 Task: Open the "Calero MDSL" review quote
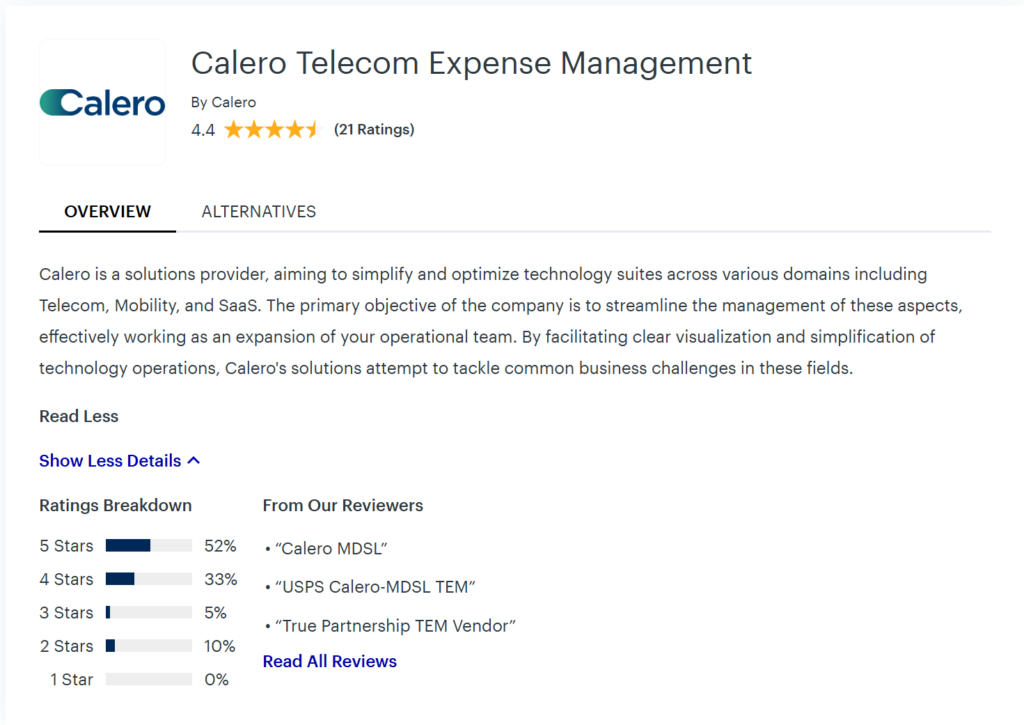click(x=330, y=549)
